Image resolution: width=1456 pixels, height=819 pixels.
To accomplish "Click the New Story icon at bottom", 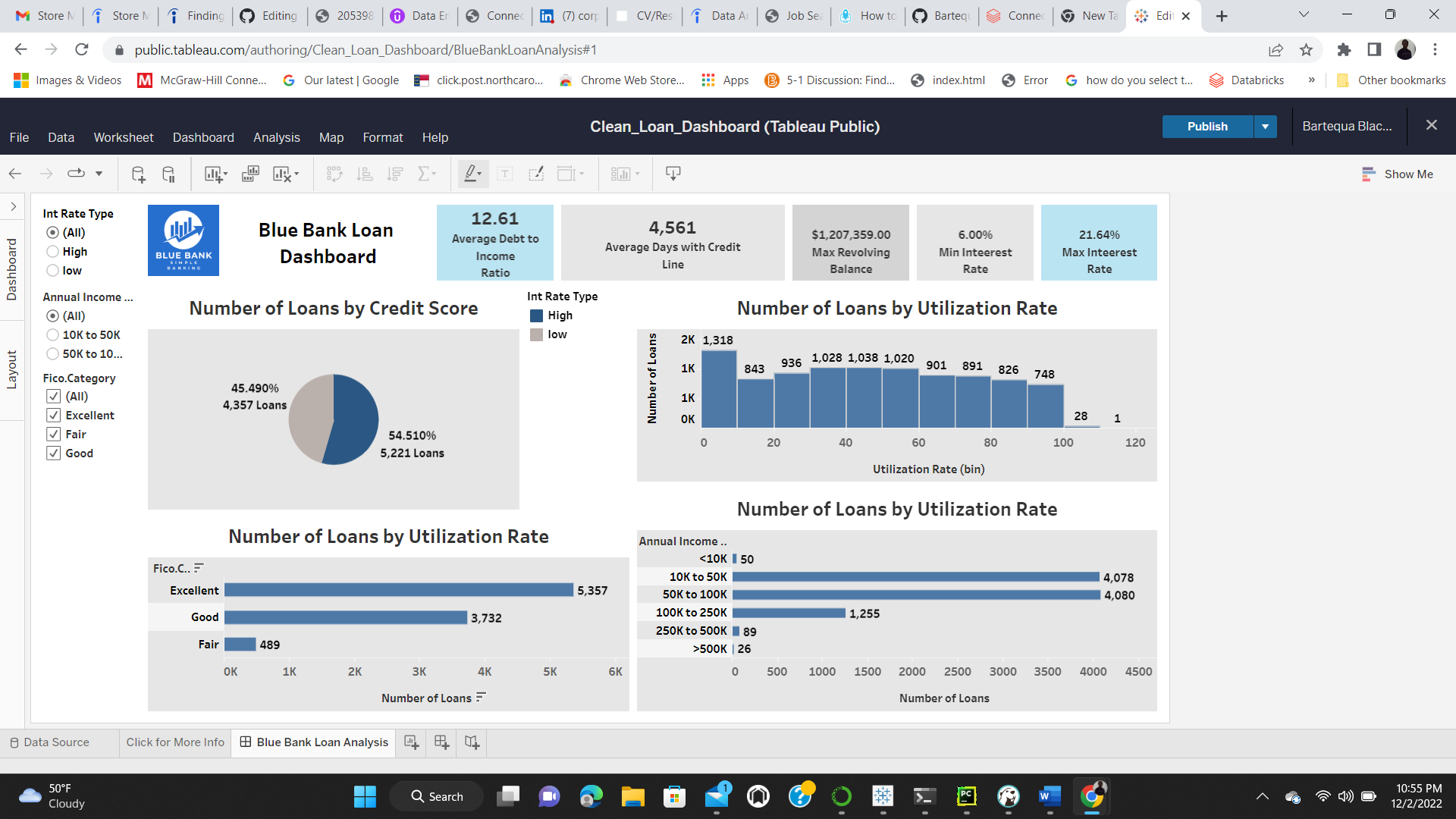I will tap(471, 742).
